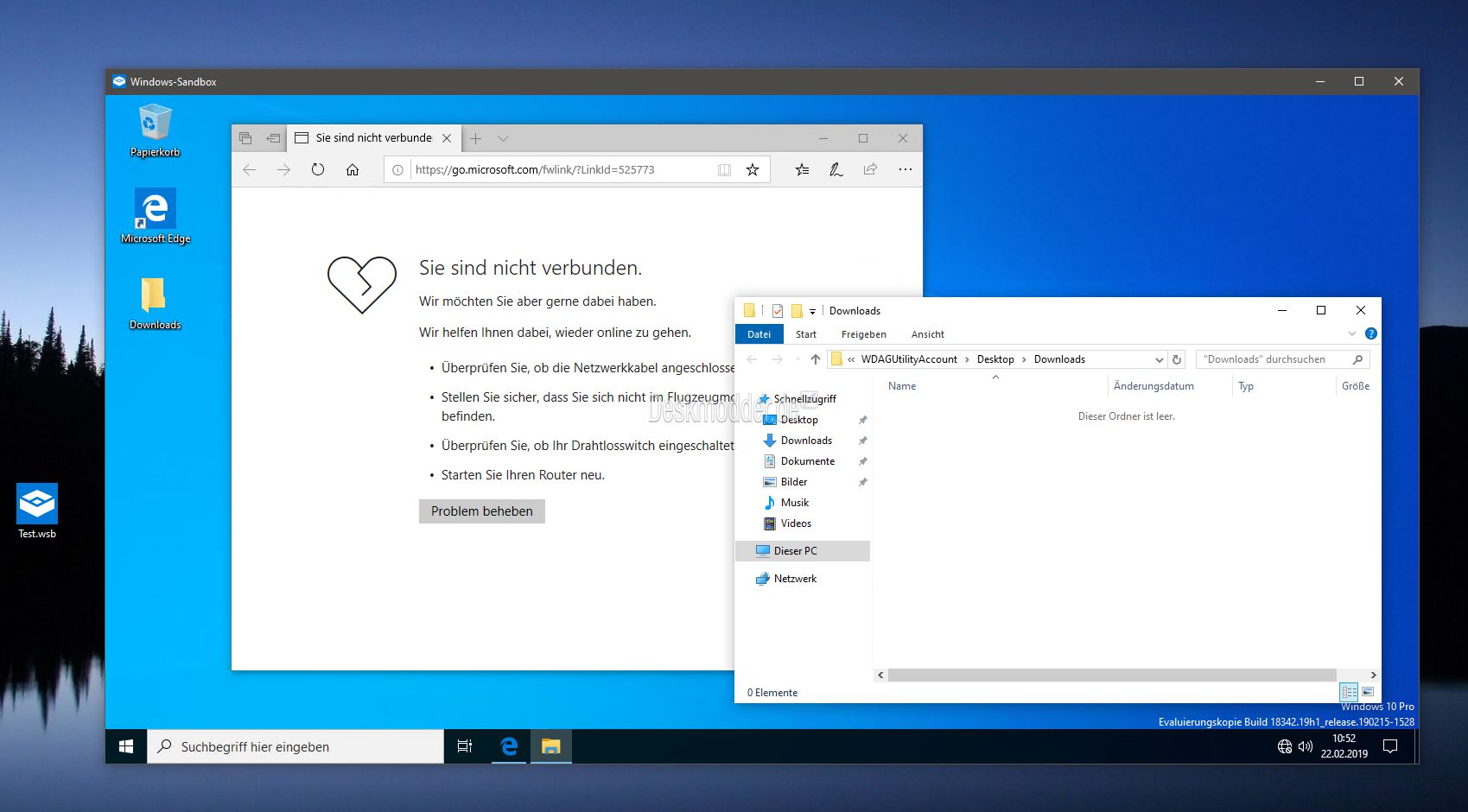Viewport: 1468px width, 812px height.
Task: Open the sandbox Start menu button
Action: click(126, 746)
